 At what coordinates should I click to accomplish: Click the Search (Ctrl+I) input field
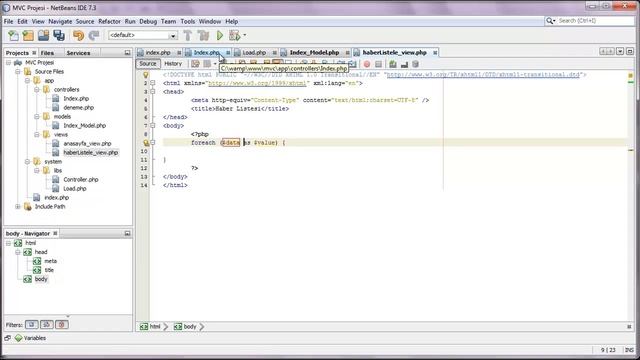point(595,21)
